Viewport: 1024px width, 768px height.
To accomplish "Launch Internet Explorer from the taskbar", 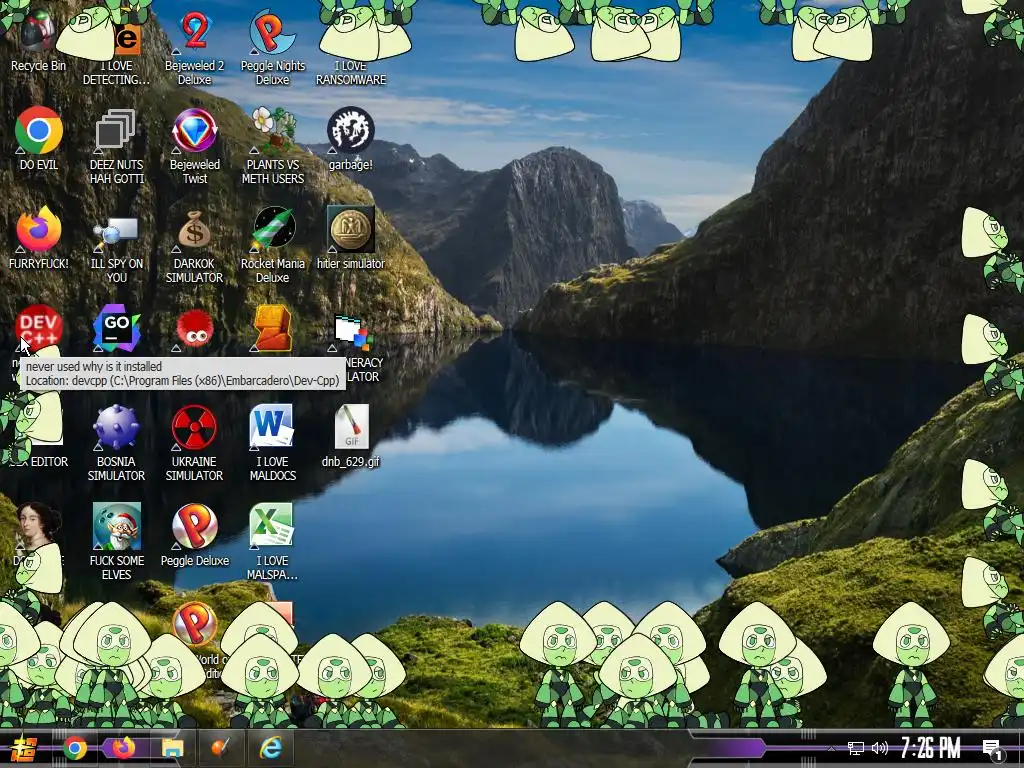I will point(270,748).
